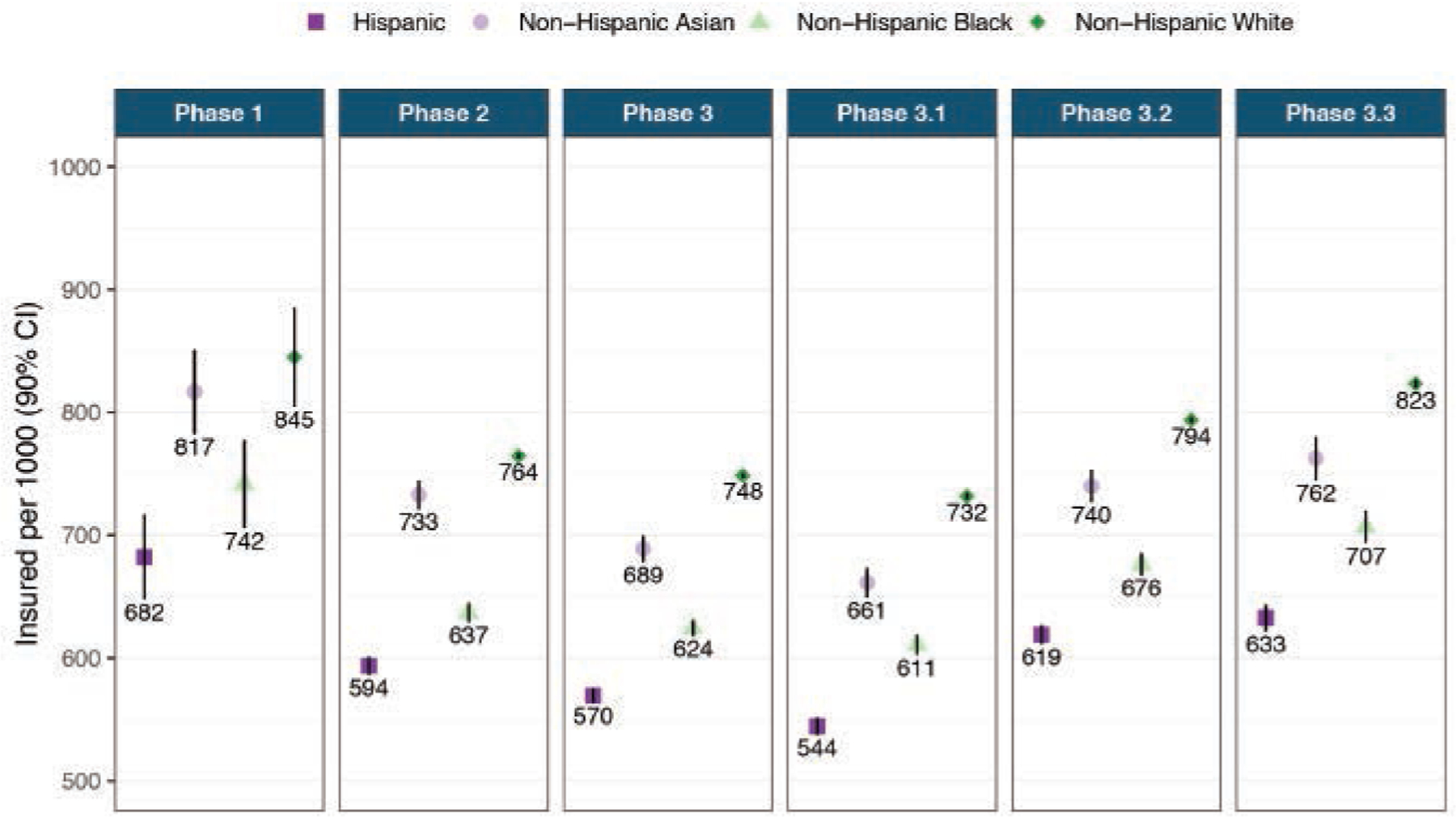Click the "Non-Hispanic White" legend text
Viewport: 1456px width, 817px height.
(1183, 23)
